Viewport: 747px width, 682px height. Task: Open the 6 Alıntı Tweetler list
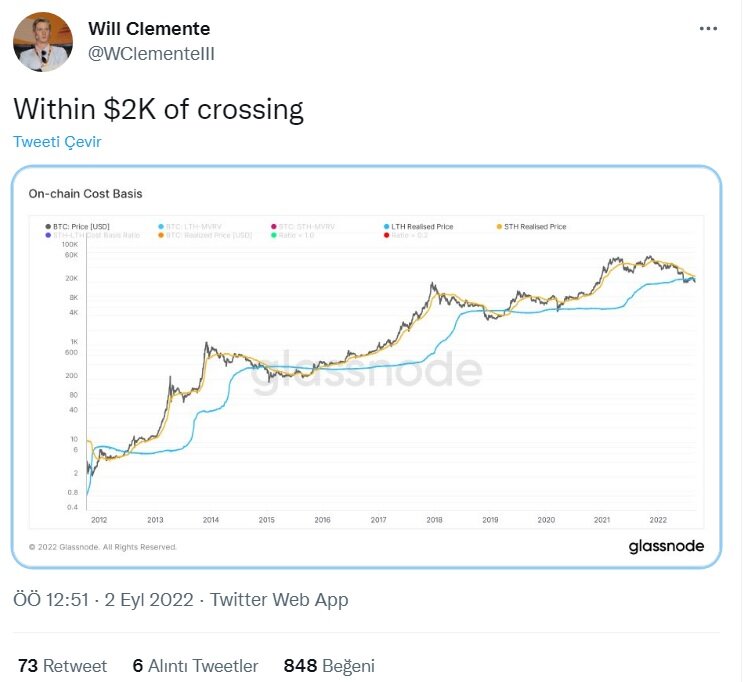click(x=195, y=665)
